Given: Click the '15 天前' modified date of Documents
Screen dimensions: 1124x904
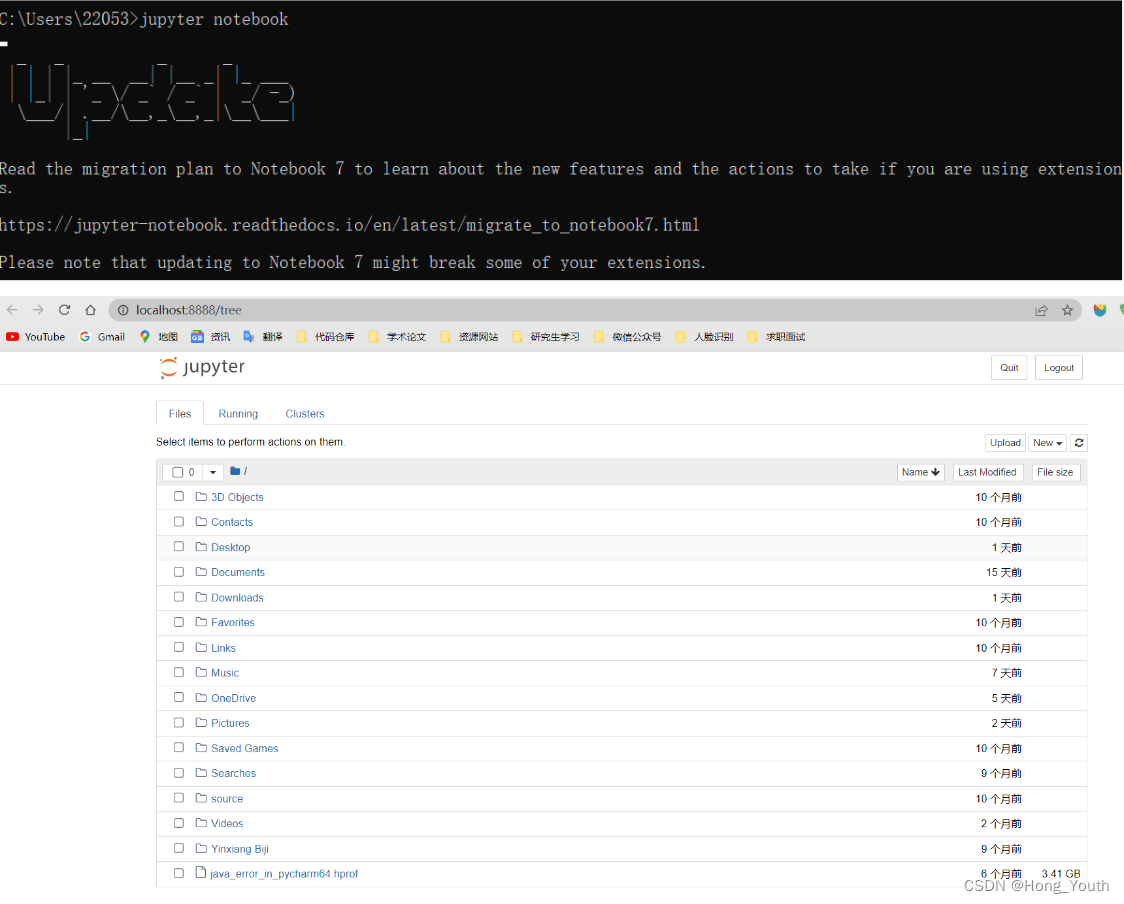Looking at the screenshot, I should pyautogui.click(x=1004, y=572).
